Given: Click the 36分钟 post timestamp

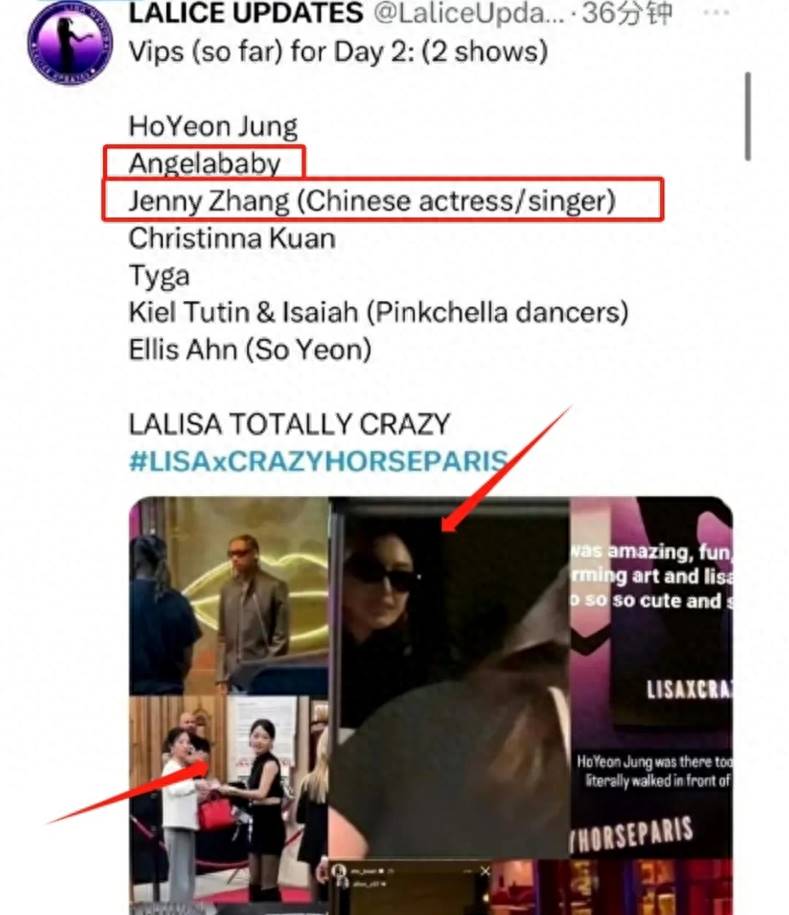Looking at the screenshot, I should pyautogui.click(x=627, y=13).
